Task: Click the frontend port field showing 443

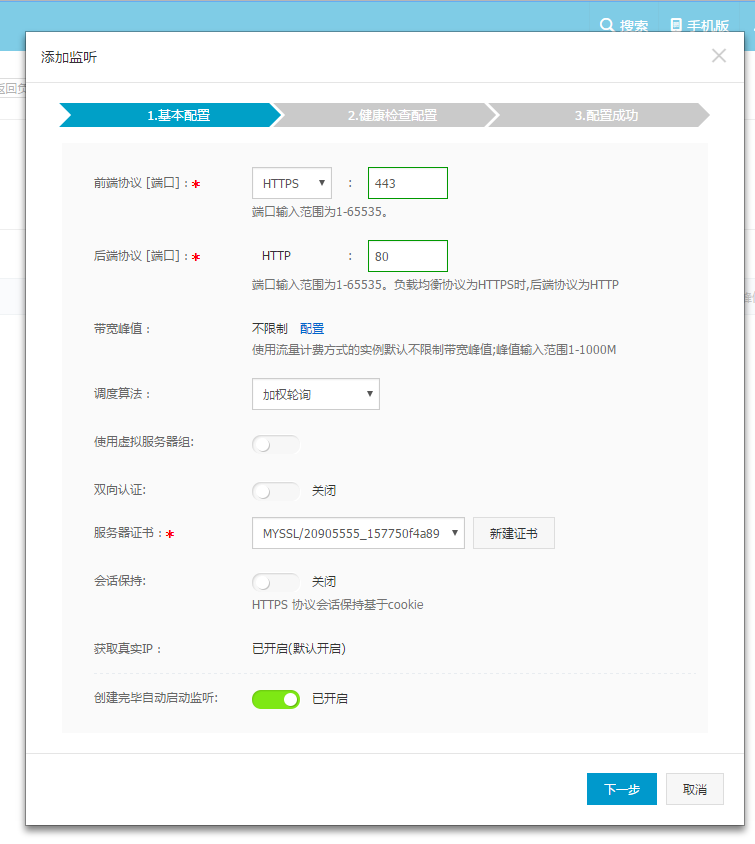Action: (407, 184)
